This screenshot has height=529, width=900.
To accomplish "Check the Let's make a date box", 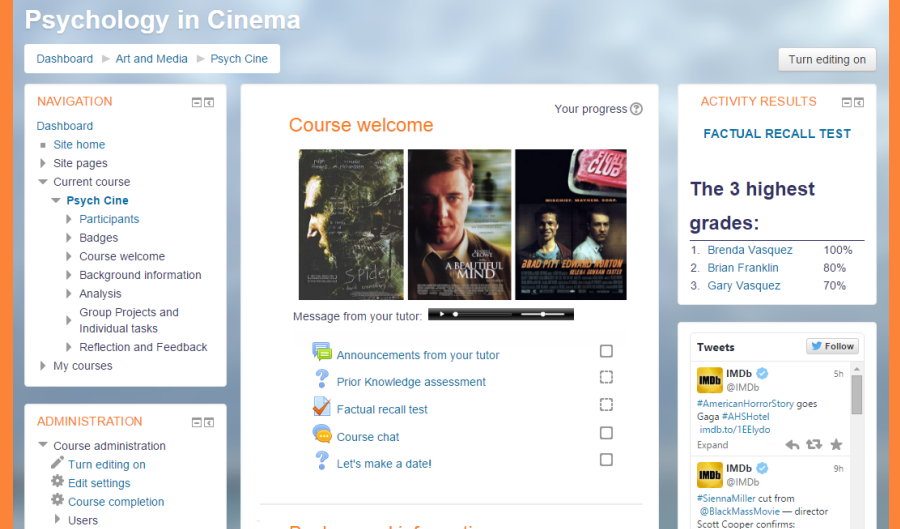I will [x=606, y=460].
